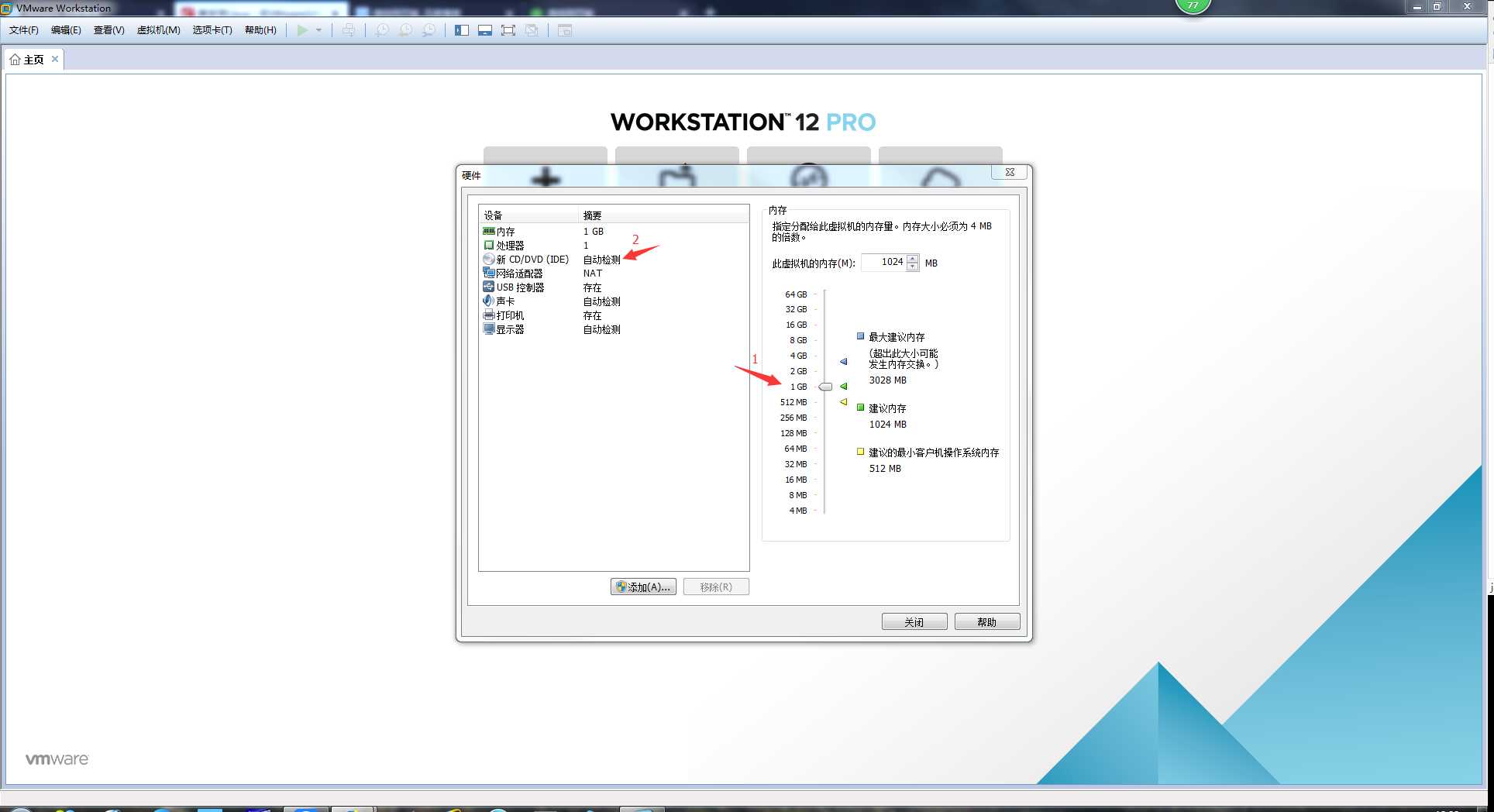Decrease memory with the spinner down arrow
The width and height of the screenshot is (1494, 812).
[x=913, y=267]
